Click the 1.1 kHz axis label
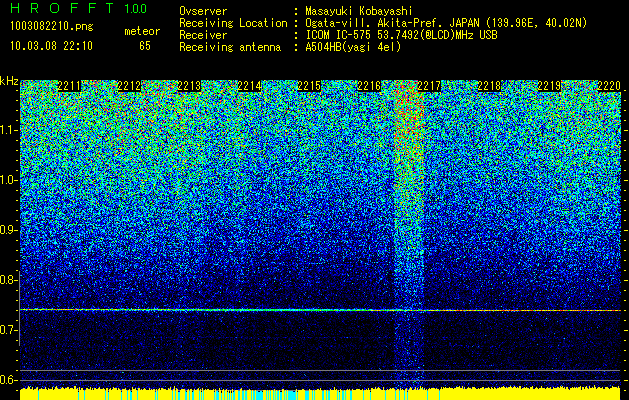The height and width of the screenshot is (400, 629). pos(8,130)
